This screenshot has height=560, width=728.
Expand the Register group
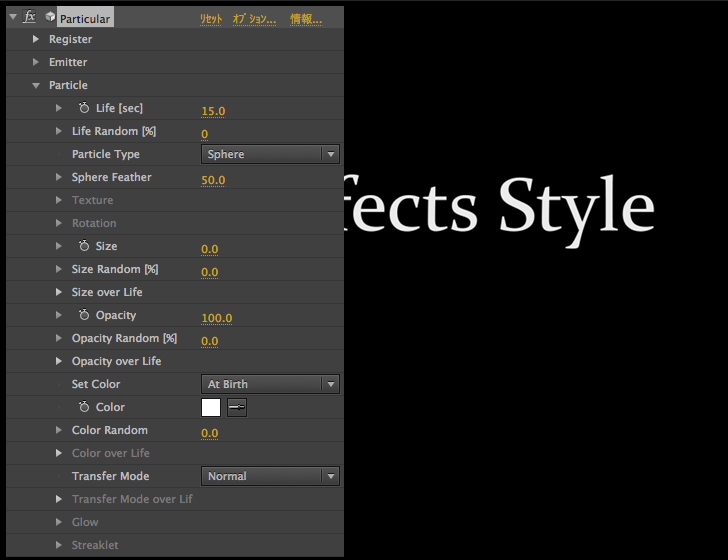(36, 39)
